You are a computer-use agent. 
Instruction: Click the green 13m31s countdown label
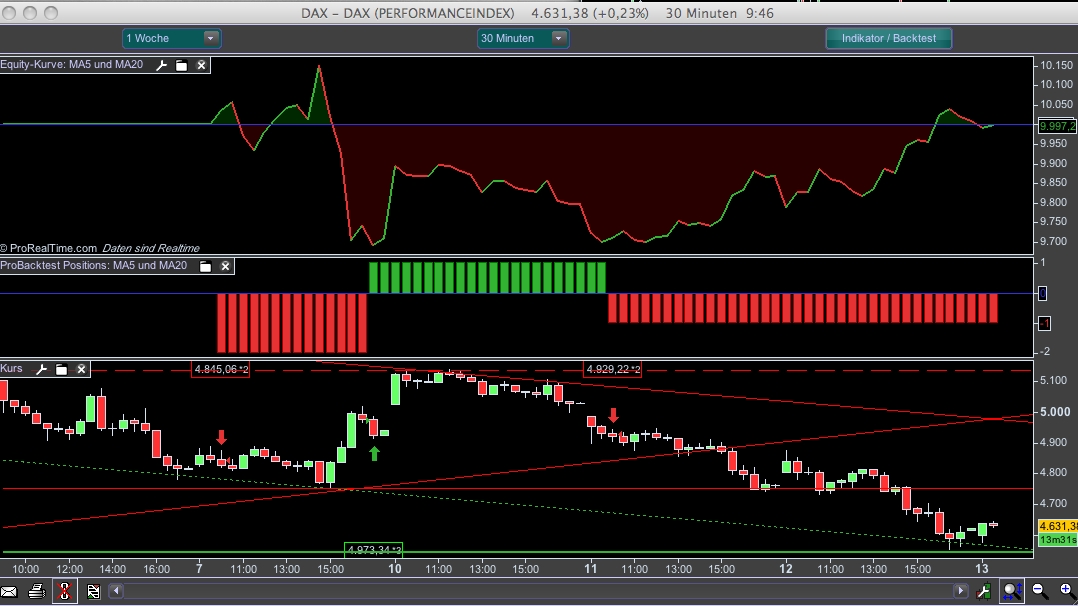click(x=1057, y=540)
